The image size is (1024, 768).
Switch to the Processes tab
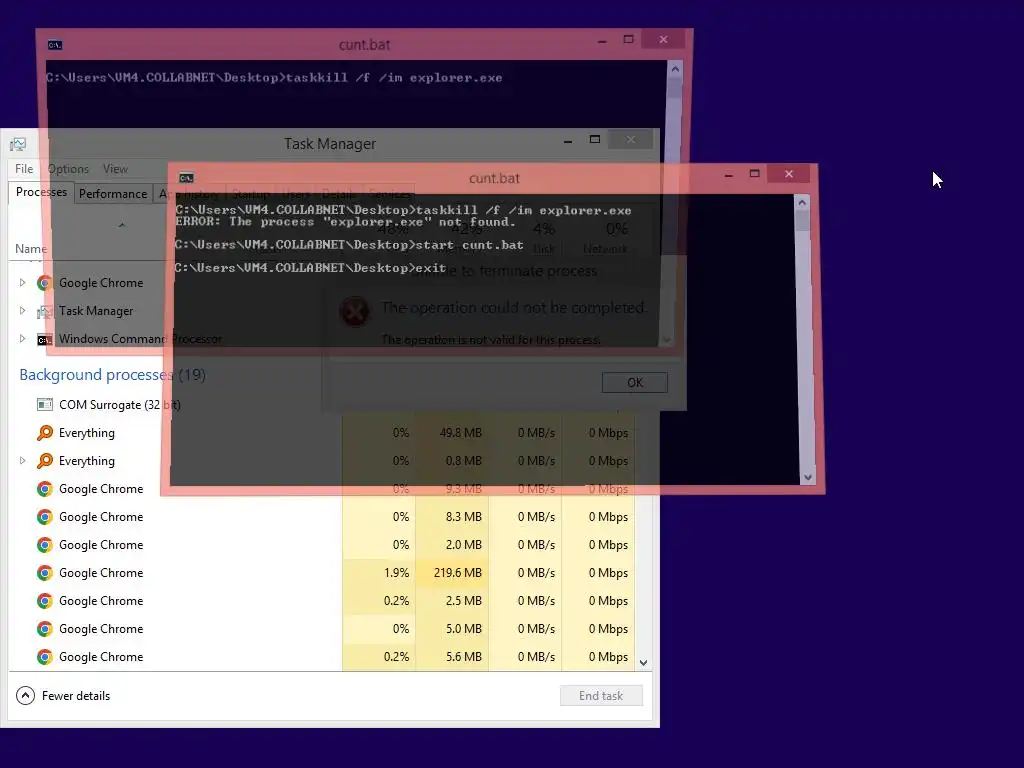pyautogui.click(x=41, y=193)
